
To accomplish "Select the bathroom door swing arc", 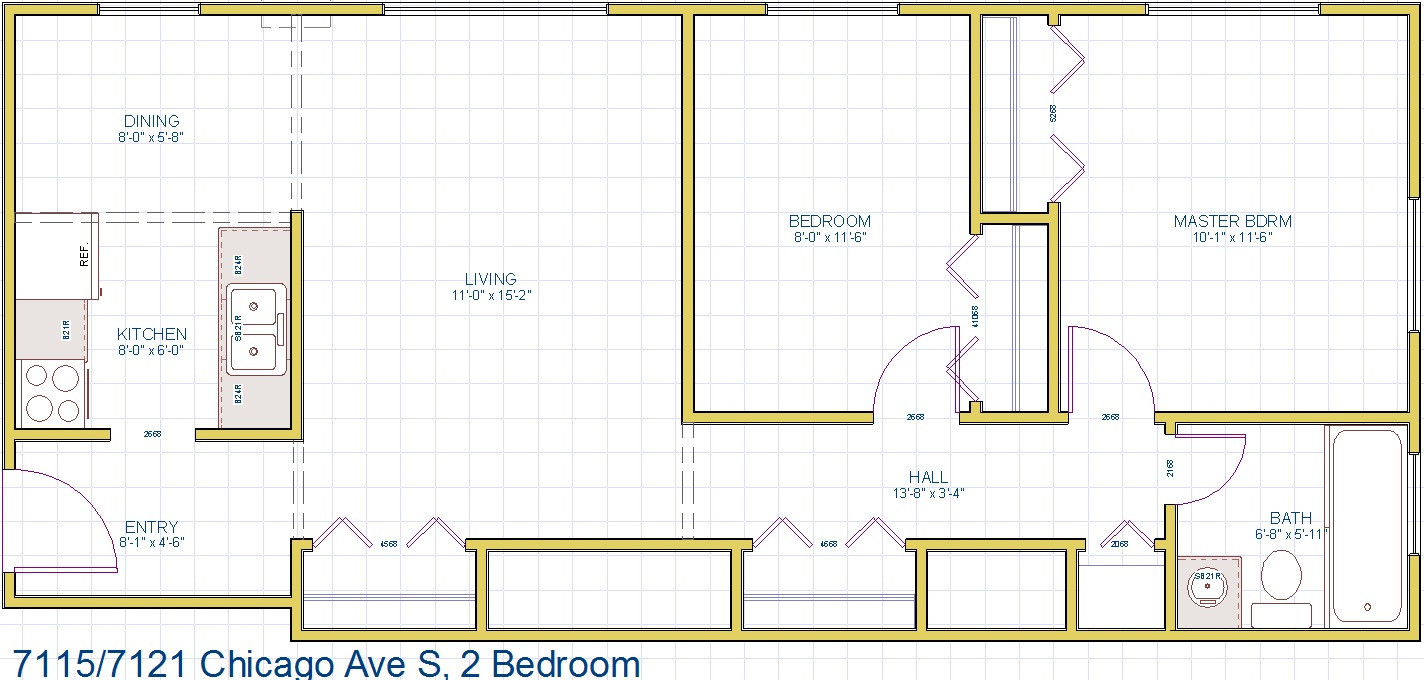I will [1212, 468].
